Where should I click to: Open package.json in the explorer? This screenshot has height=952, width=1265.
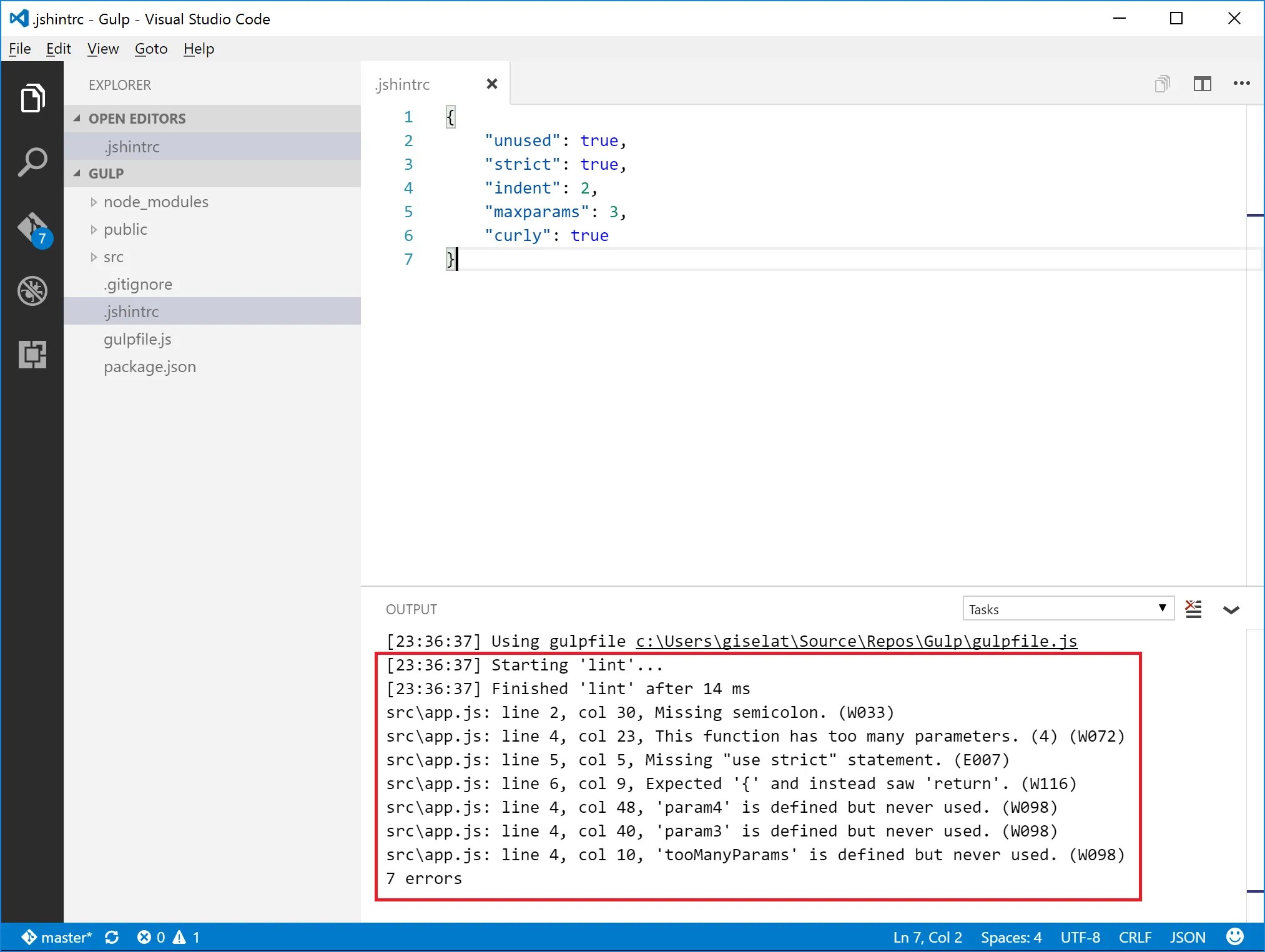[212, 366]
